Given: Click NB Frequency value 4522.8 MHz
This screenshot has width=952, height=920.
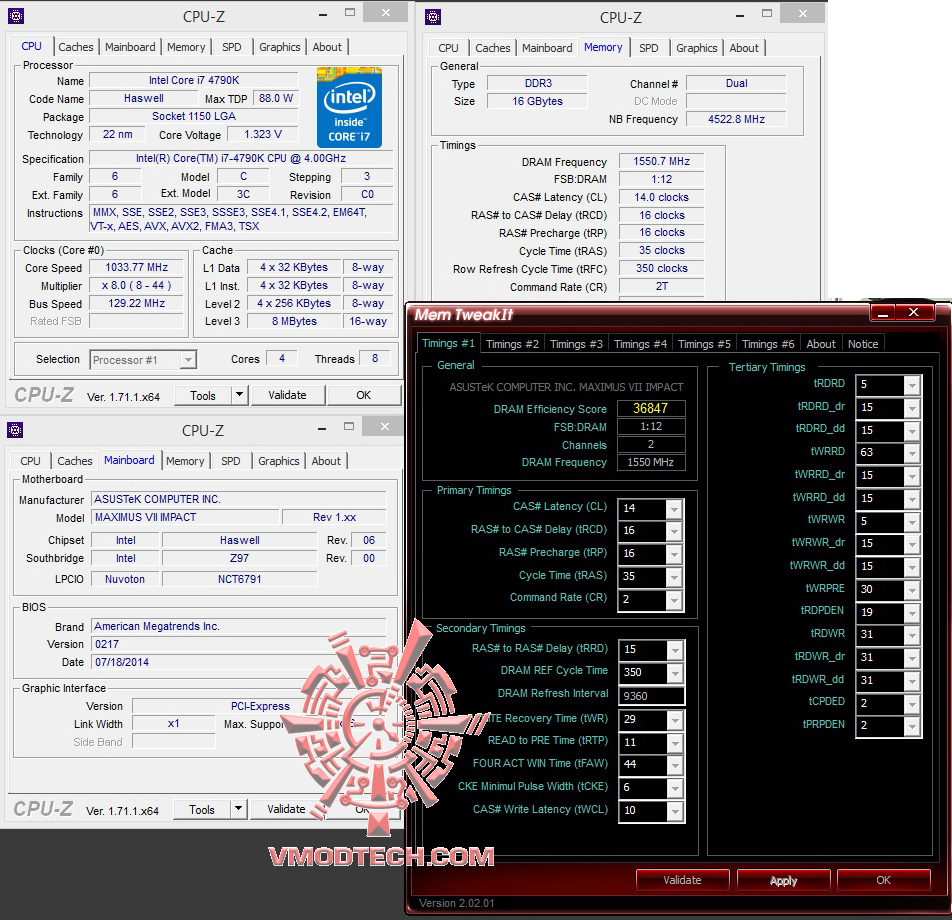Looking at the screenshot, I should point(736,120).
